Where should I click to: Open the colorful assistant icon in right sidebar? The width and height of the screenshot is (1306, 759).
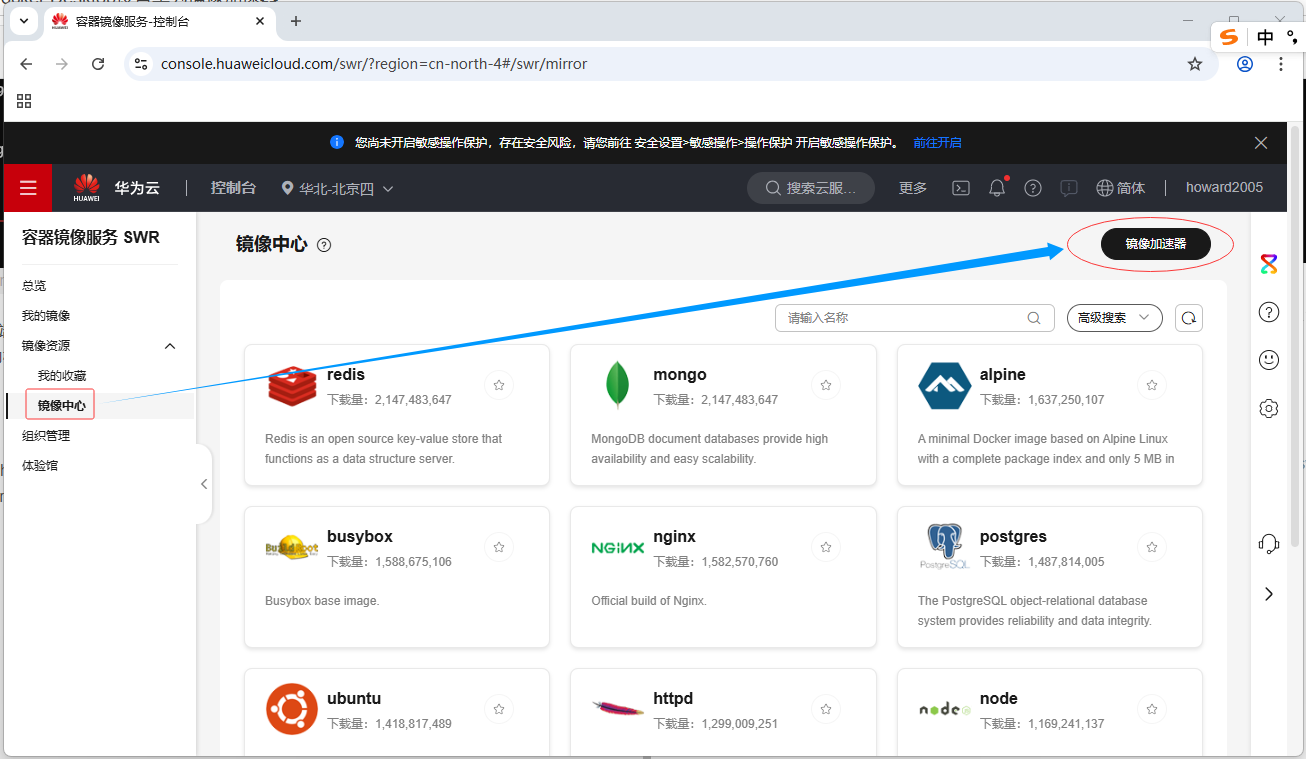click(x=1269, y=264)
